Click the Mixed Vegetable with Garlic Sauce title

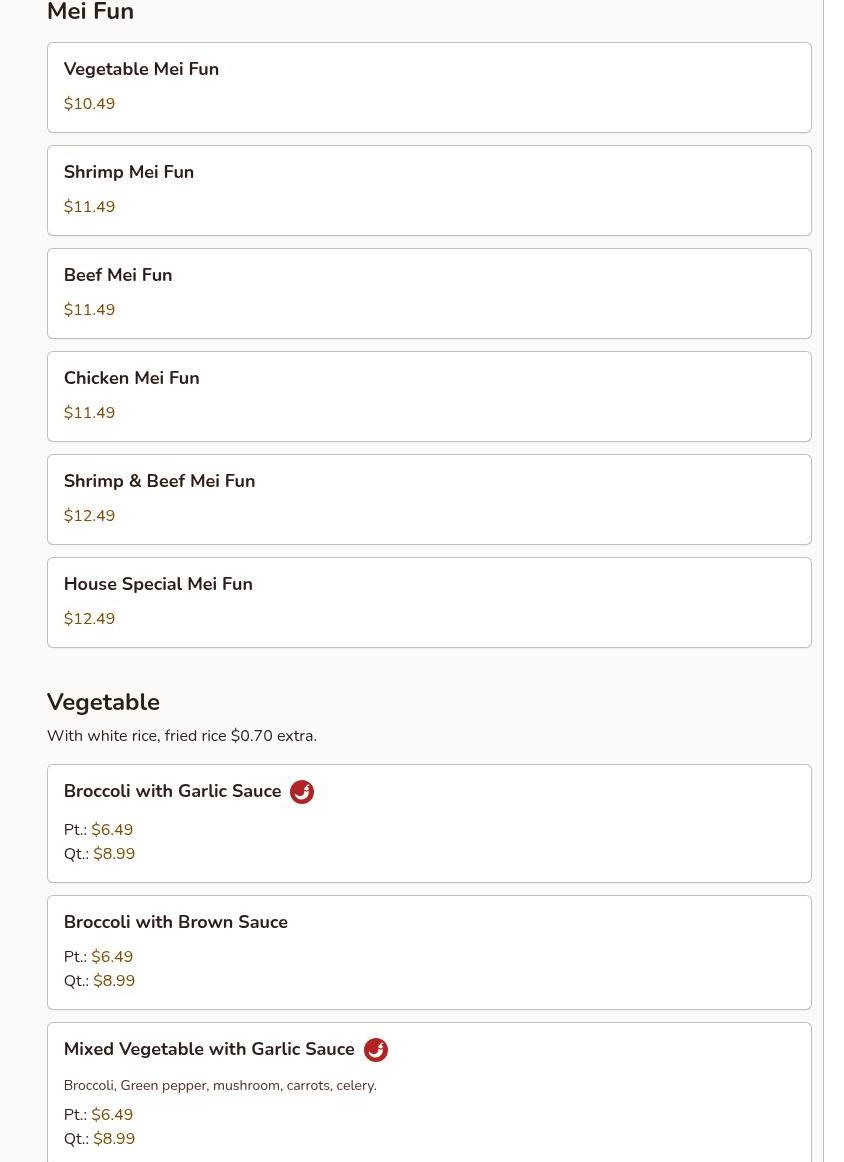208,1049
